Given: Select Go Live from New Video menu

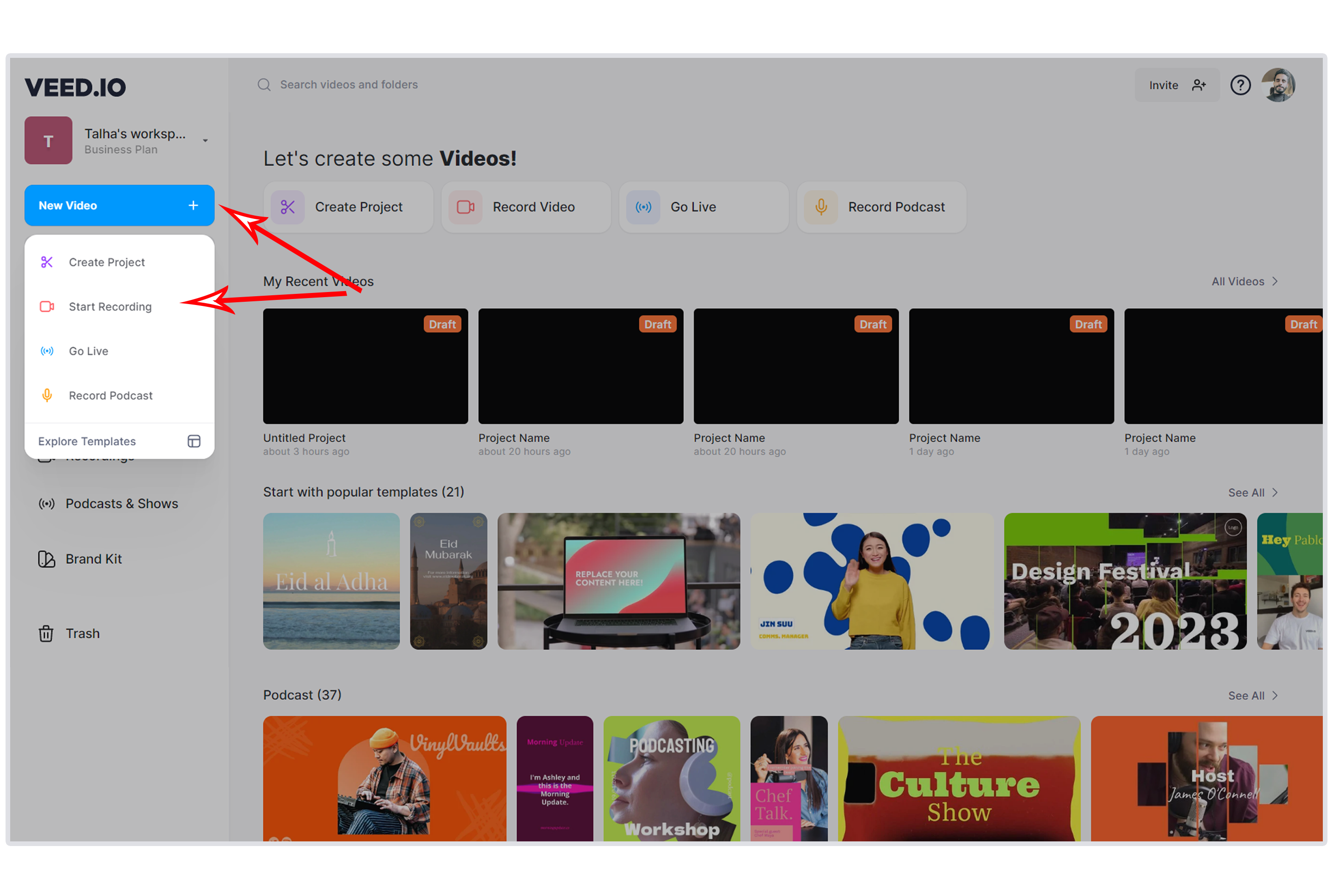Looking at the screenshot, I should 87,351.
